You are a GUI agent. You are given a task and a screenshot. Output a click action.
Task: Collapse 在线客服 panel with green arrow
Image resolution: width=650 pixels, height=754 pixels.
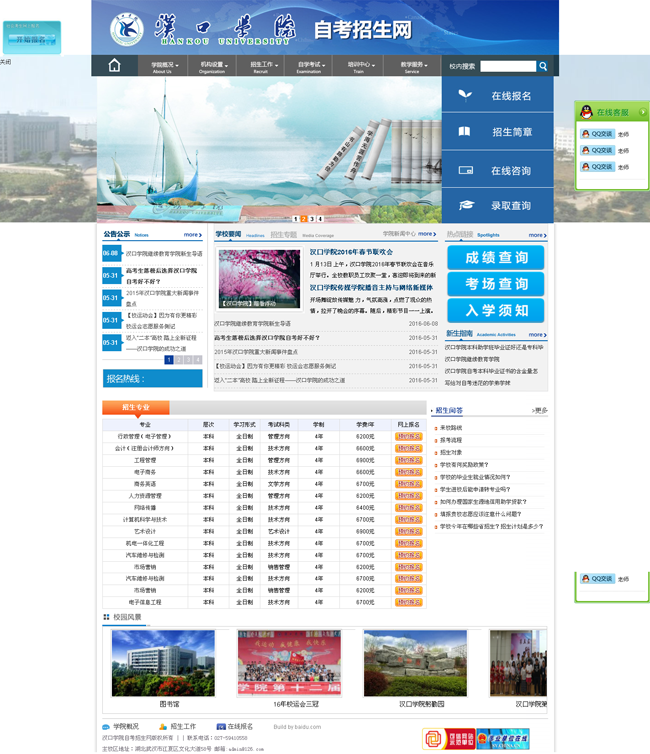tap(642, 112)
